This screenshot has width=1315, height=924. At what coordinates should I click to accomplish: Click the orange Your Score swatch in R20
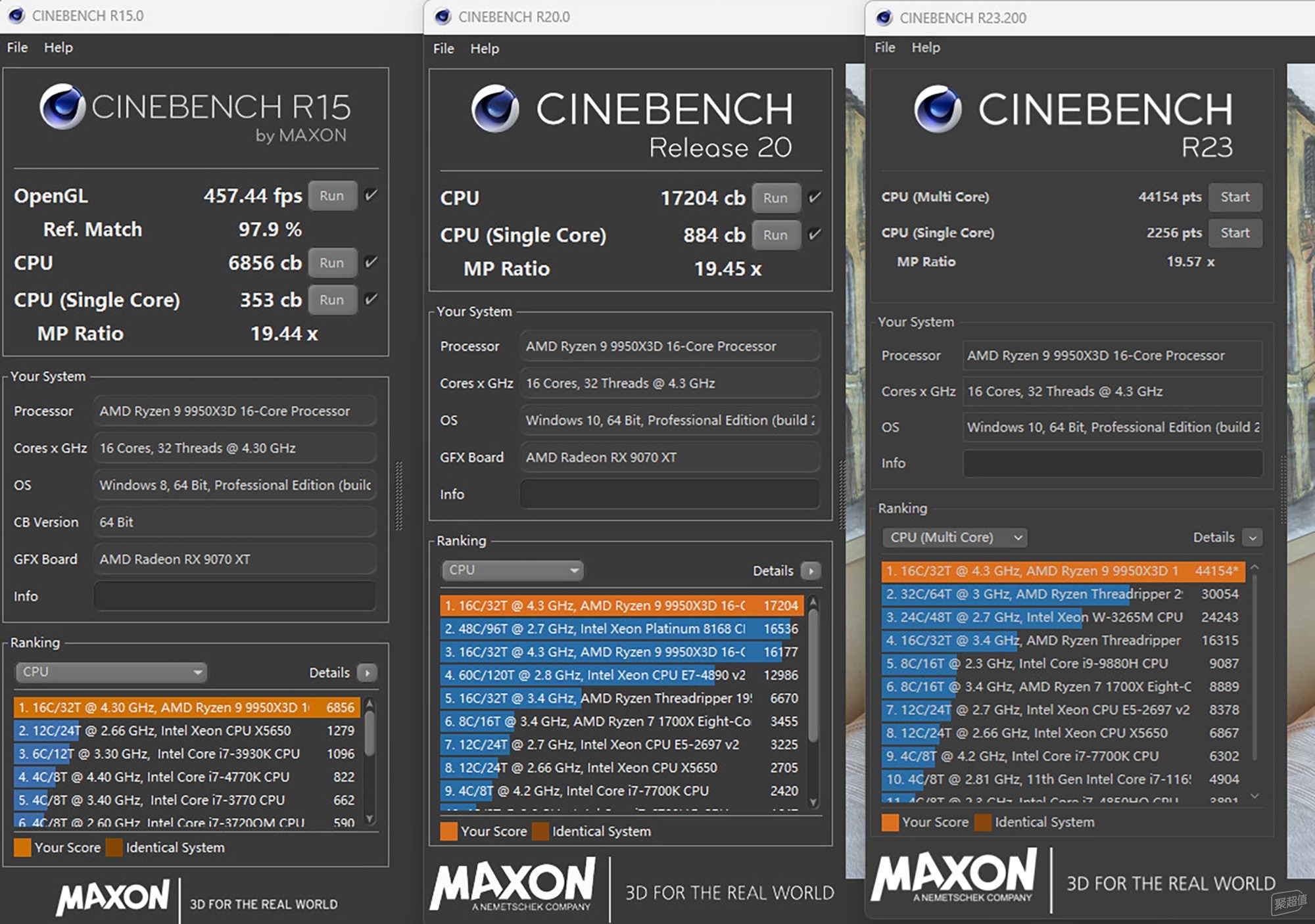click(448, 831)
